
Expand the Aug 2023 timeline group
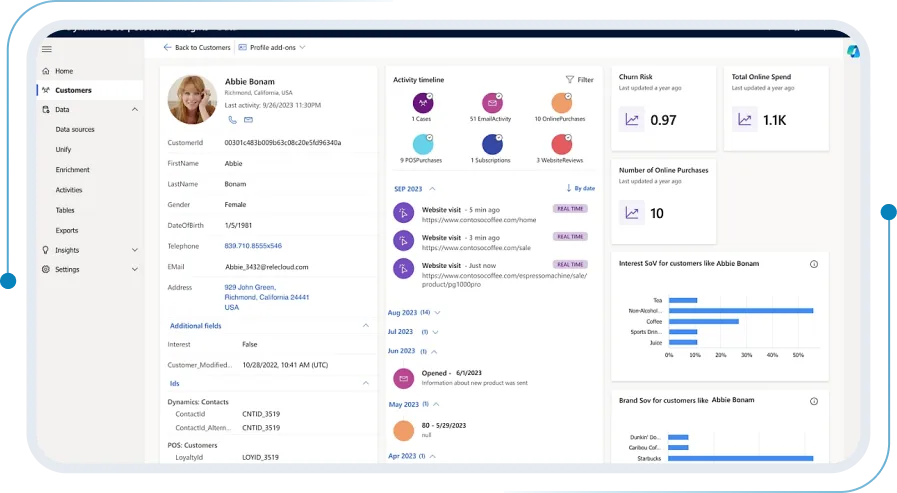pyautogui.click(x=438, y=313)
